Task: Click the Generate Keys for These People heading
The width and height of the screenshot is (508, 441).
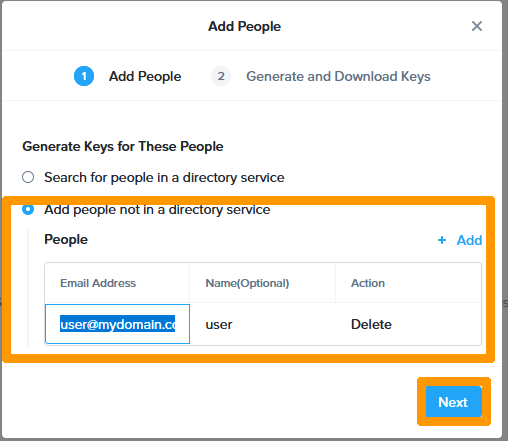Action: (123, 146)
